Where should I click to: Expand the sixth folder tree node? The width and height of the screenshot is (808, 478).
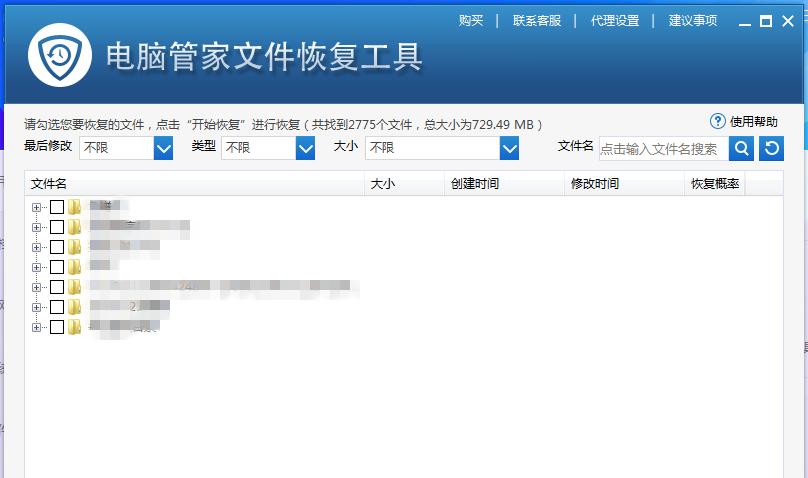click(x=36, y=308)
